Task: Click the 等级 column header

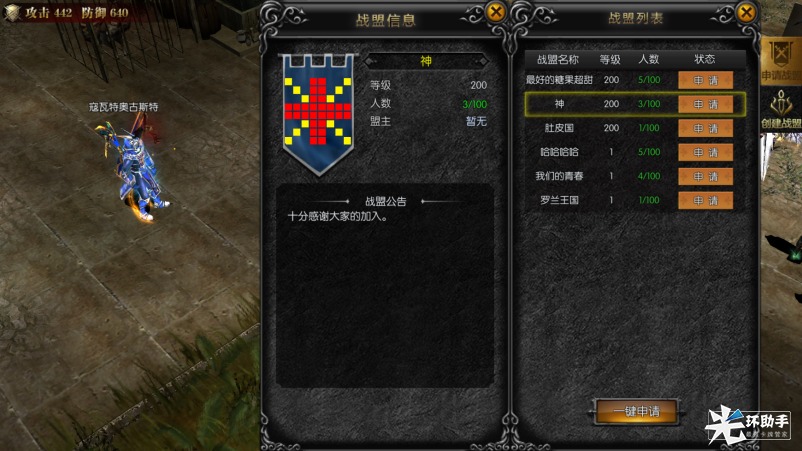Action: [x=610, y=59]
